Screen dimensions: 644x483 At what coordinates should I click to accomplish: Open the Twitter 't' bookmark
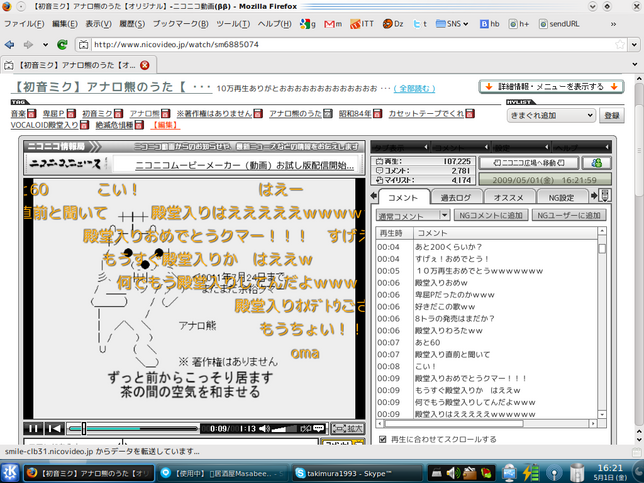[x=420, y=24]
